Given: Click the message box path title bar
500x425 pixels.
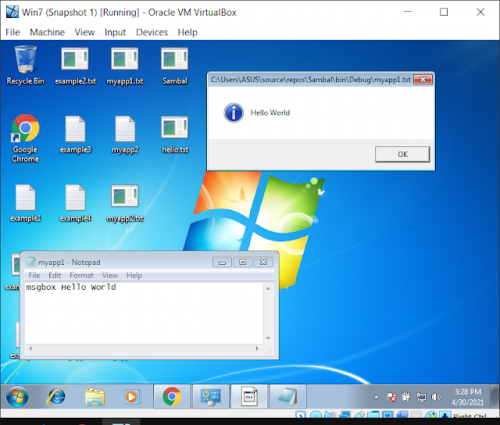Looking at the screenshot, I should click(x=310, y=80).
